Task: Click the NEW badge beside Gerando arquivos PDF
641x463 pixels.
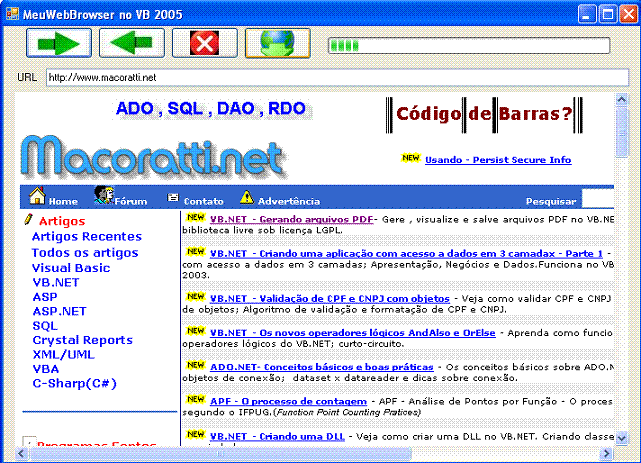Action: pos(195,217)
